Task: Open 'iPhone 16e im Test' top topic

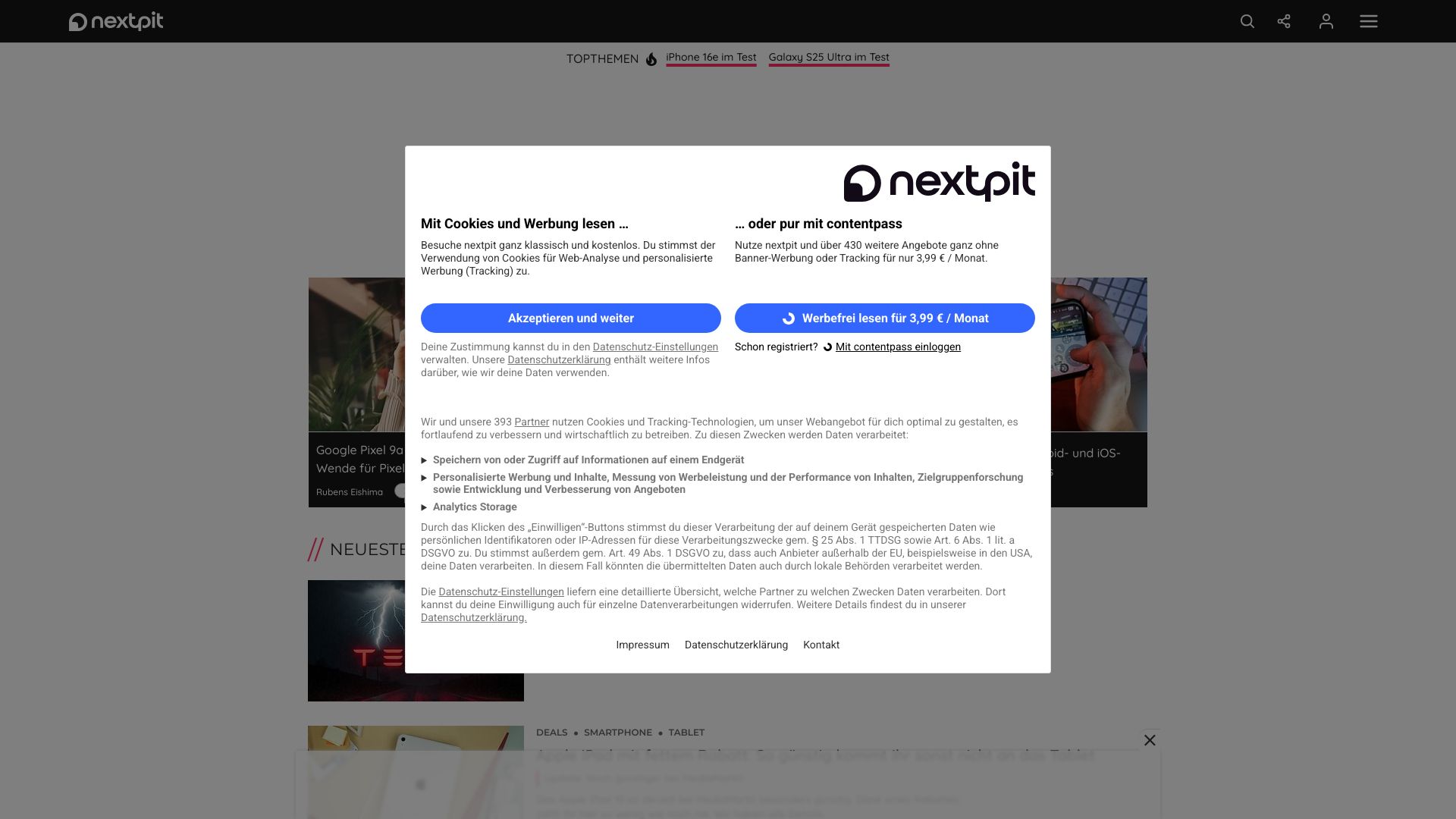Action: pyautogui.click(x=711, y=58)
